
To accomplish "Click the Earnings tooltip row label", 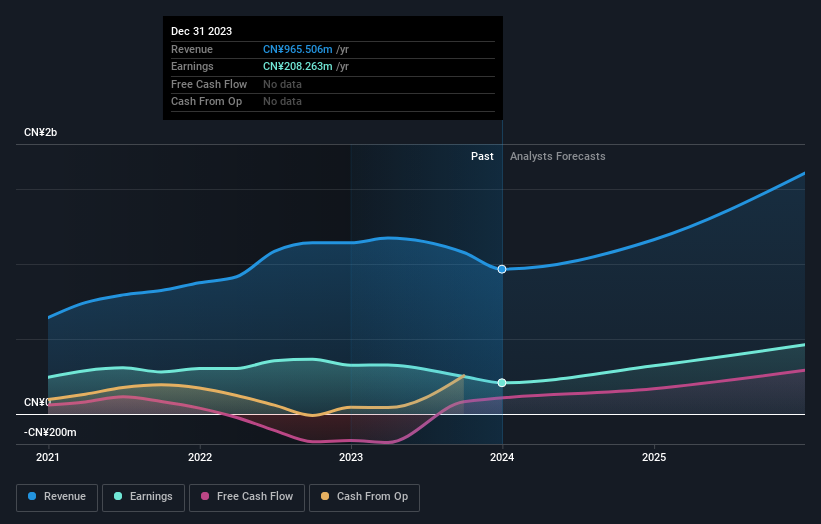I will [192, 66].
